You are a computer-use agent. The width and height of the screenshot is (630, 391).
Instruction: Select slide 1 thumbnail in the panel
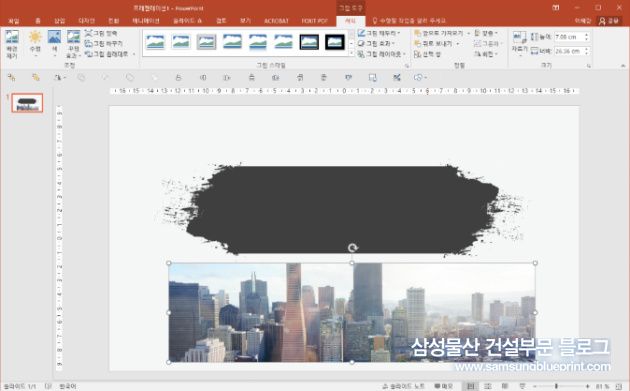tap(27, 103)
